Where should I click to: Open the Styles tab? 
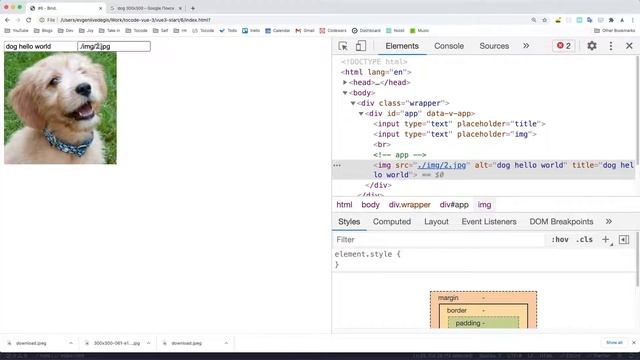tap(349, 222)
